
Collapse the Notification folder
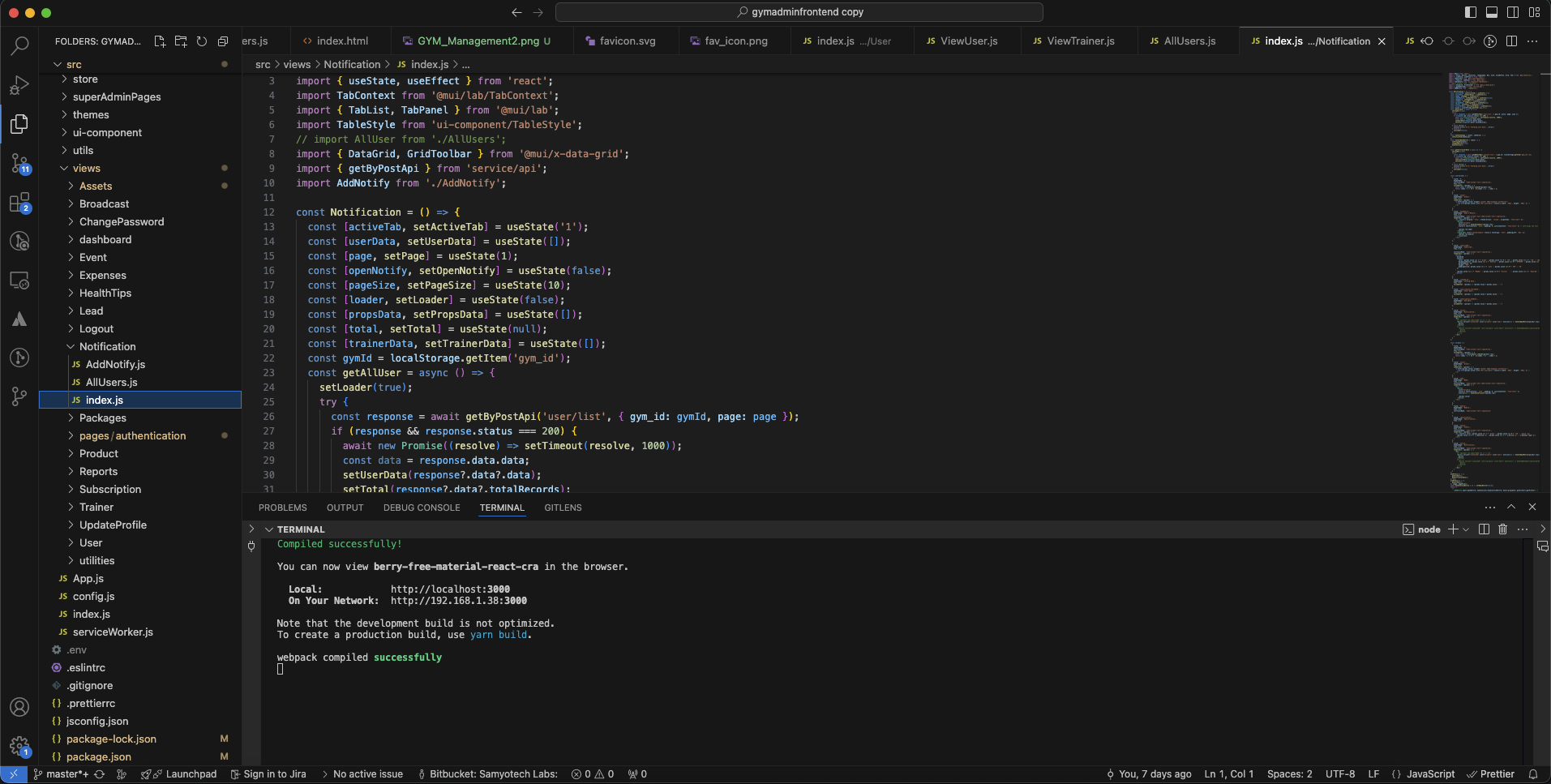(107, 347)
